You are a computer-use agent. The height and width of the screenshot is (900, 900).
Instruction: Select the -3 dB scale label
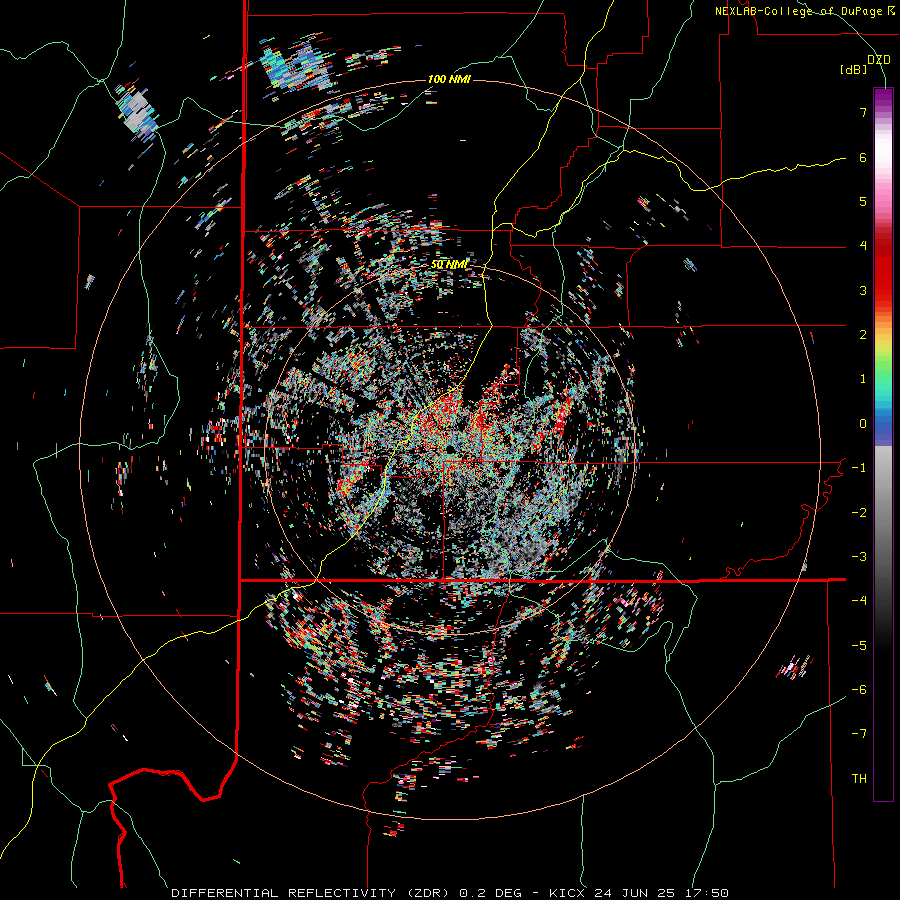(x=859, y=557)
